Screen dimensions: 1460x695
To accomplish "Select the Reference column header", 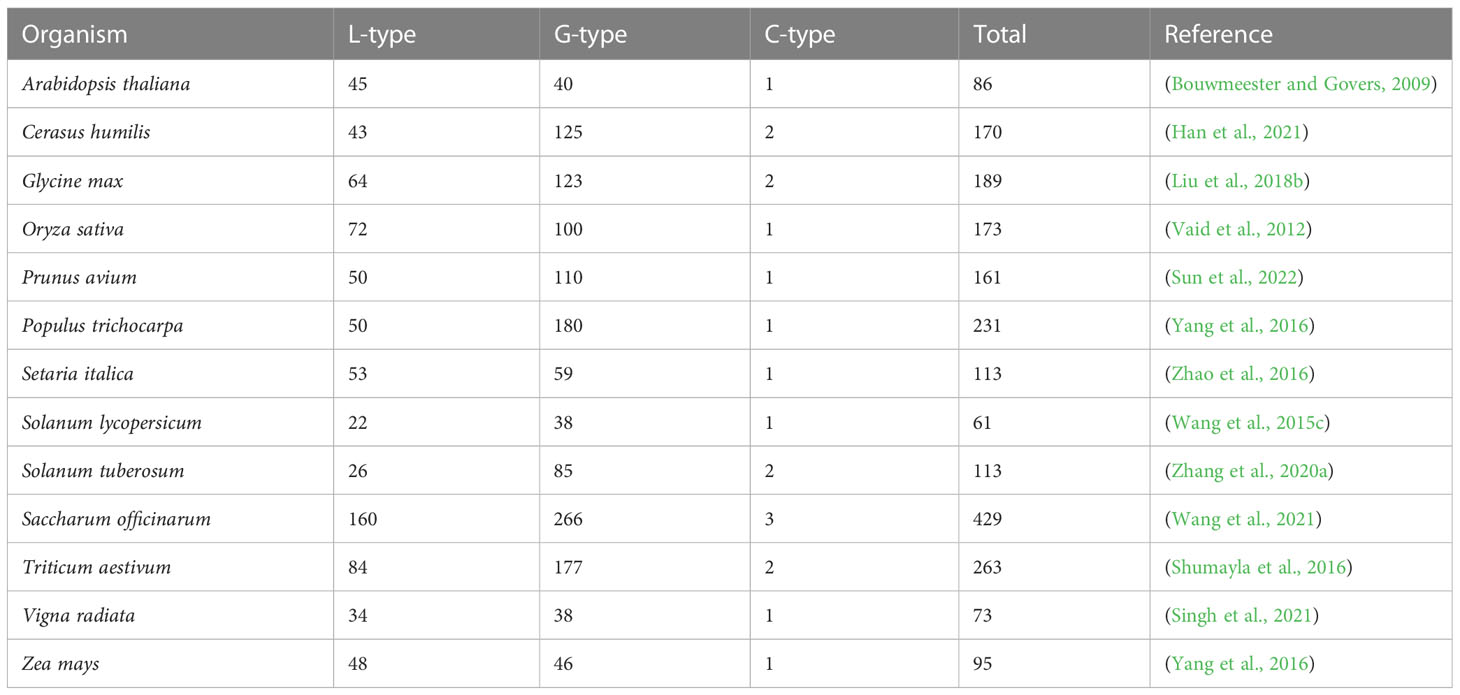I will pos(1219,35).
